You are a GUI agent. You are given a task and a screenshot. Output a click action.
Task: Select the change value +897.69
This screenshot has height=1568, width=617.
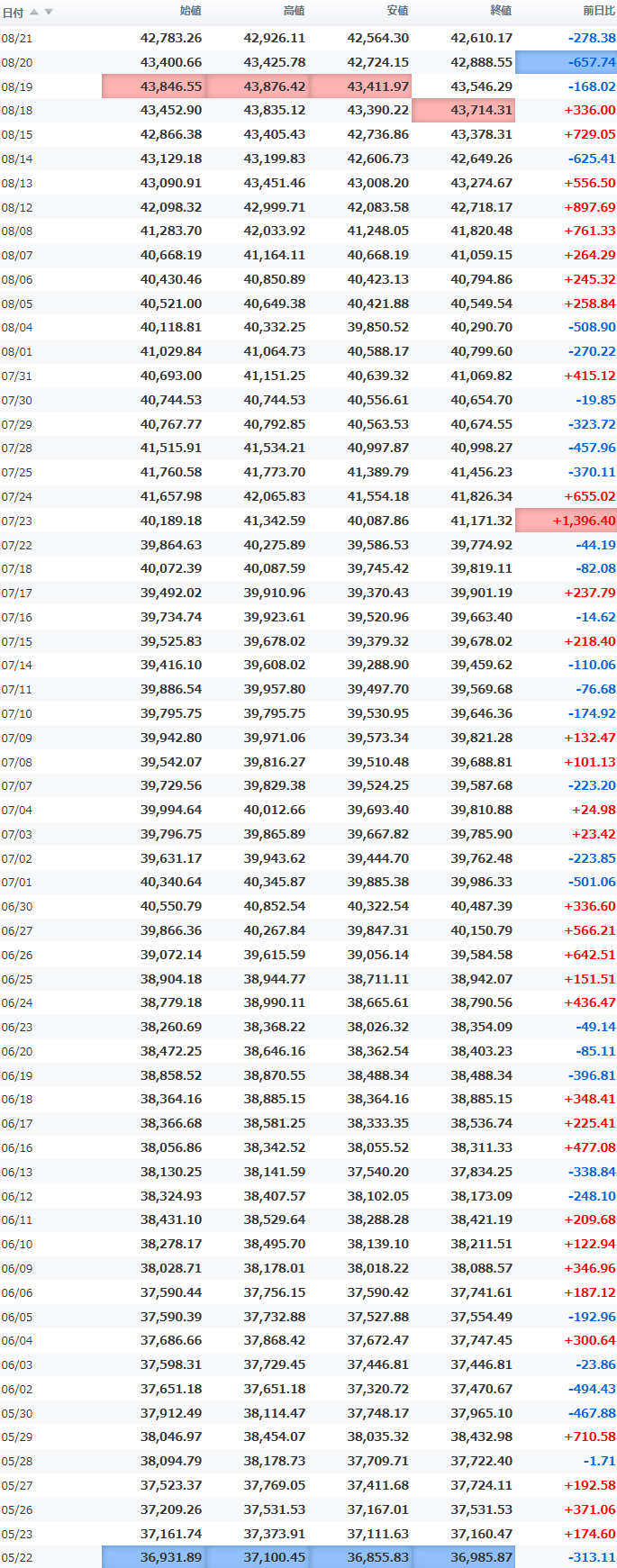[590, 207]
